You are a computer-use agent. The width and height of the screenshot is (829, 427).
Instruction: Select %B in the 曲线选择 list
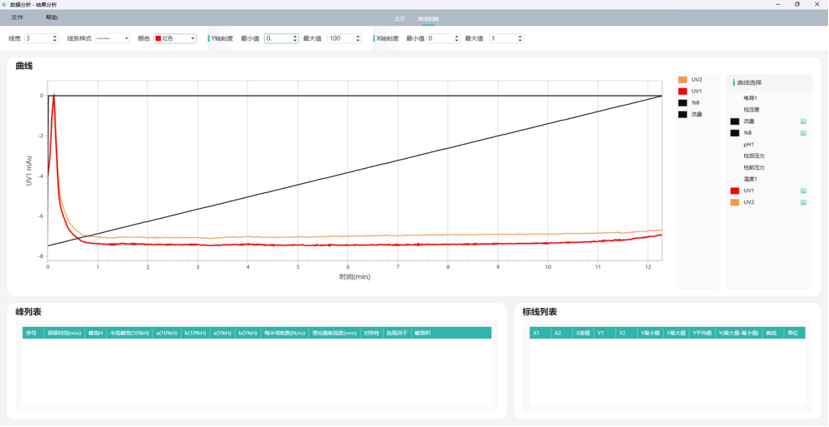748,133
